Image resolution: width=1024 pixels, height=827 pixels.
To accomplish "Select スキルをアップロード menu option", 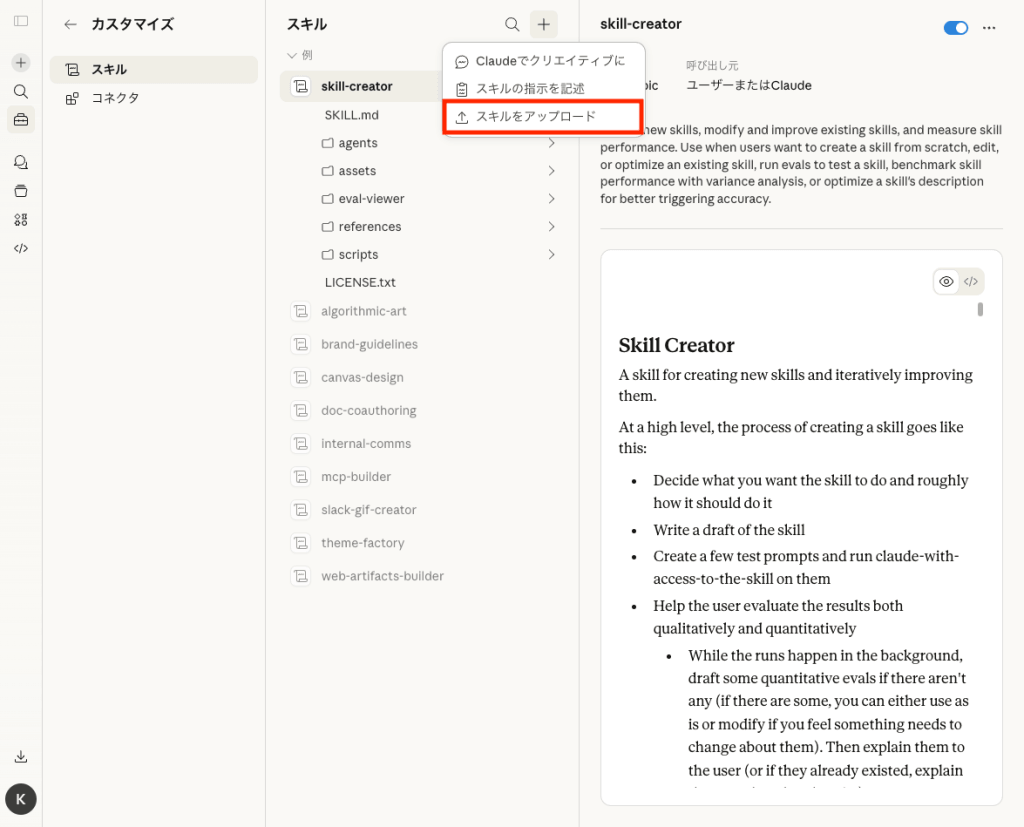I will pos(541,117).
